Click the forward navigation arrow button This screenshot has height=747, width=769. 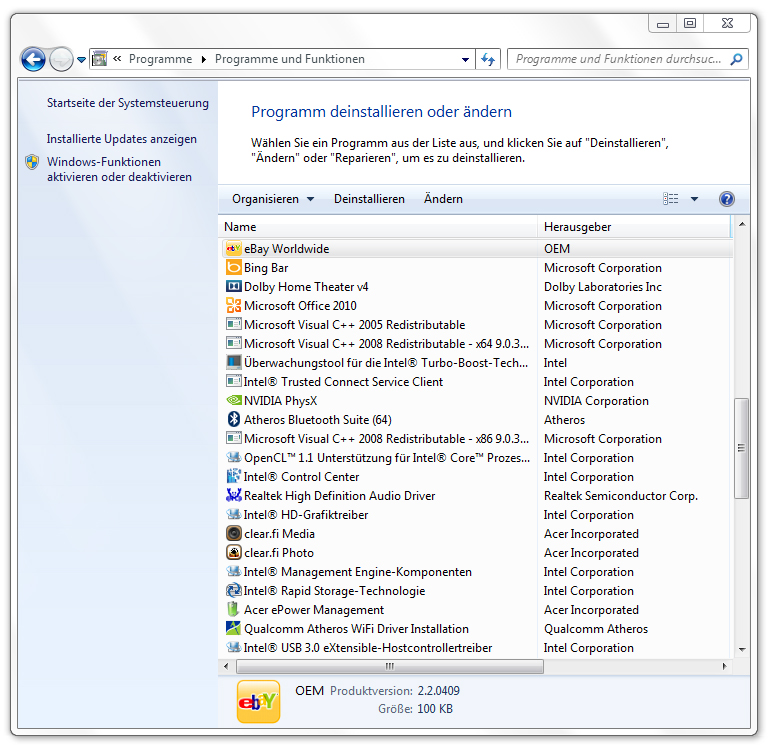click(61, 60)
